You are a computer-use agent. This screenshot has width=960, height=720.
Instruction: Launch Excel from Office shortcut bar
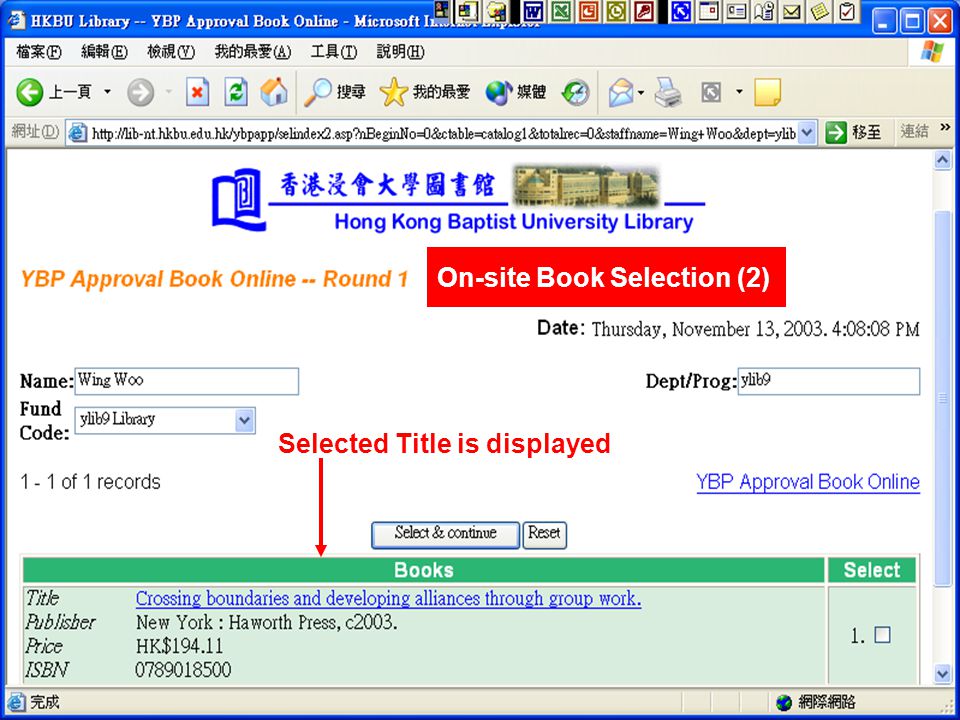560,11
